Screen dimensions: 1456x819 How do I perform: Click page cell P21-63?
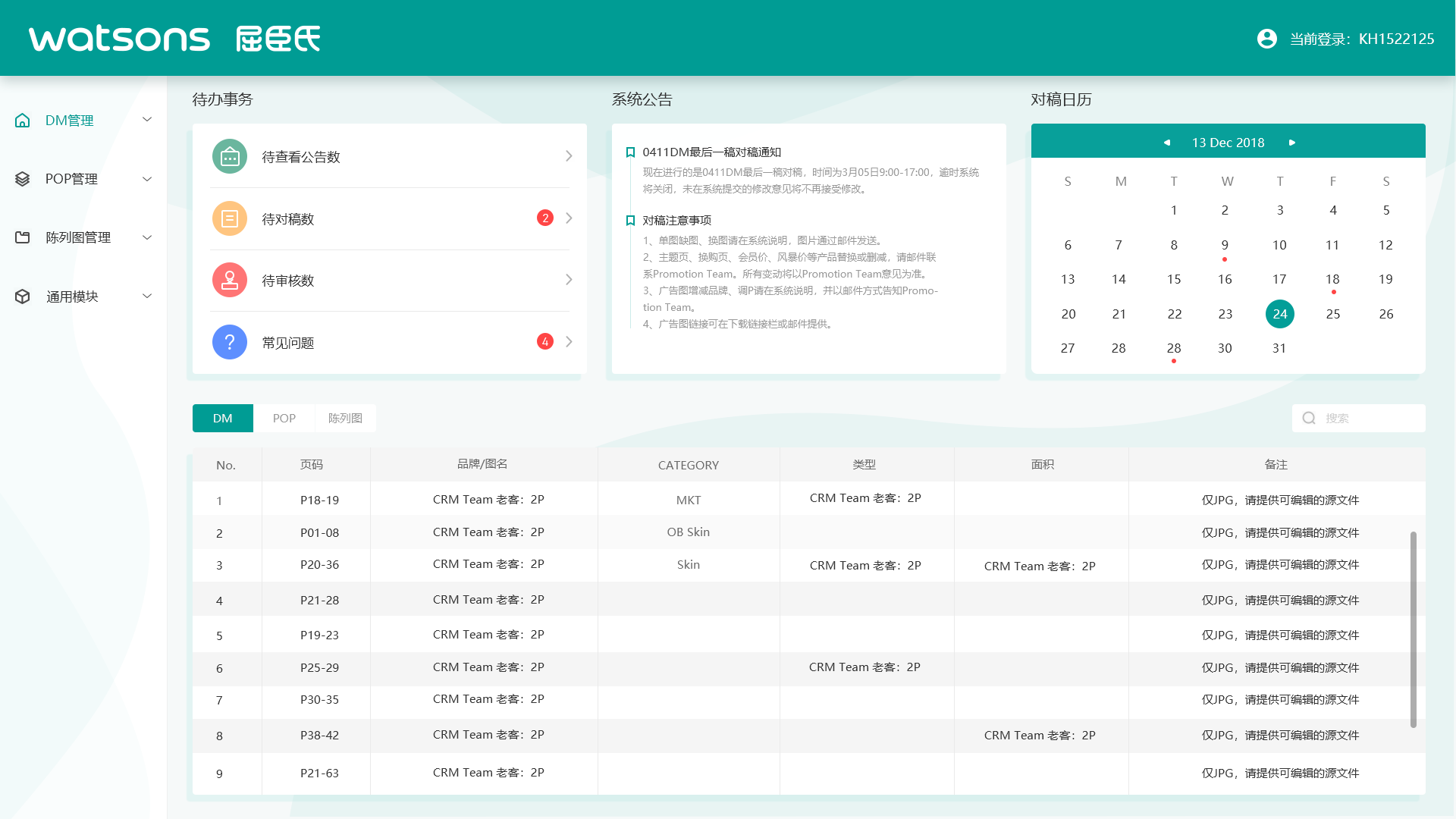coord(319,773)
